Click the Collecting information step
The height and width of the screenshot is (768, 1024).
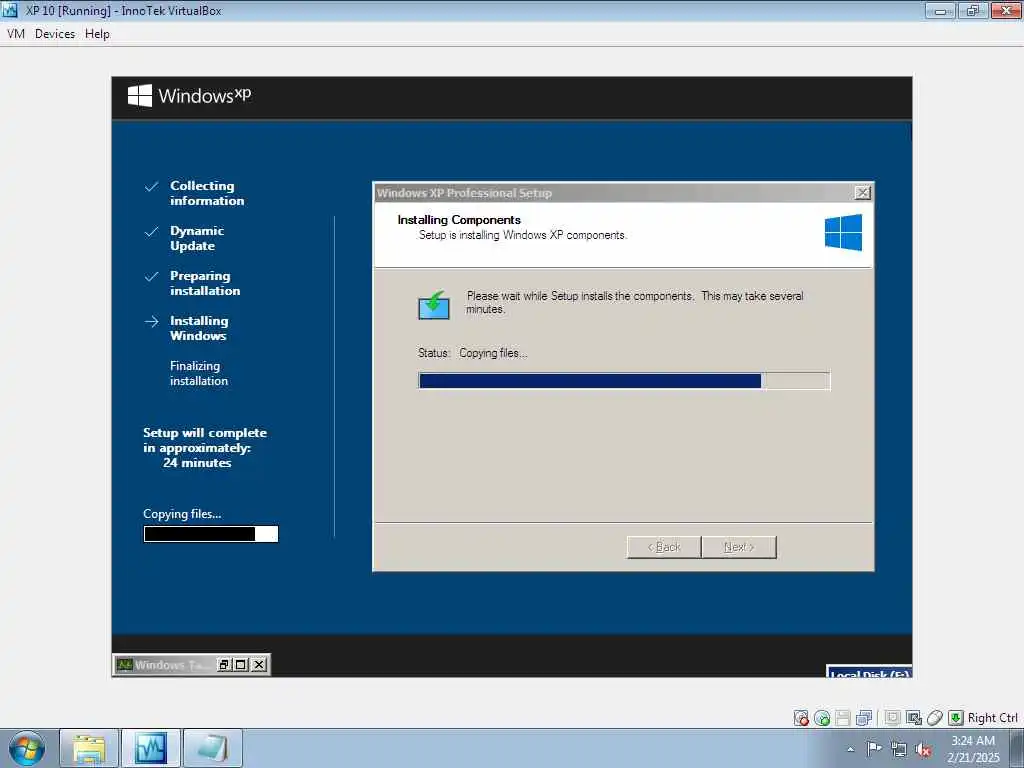point(207,193)
